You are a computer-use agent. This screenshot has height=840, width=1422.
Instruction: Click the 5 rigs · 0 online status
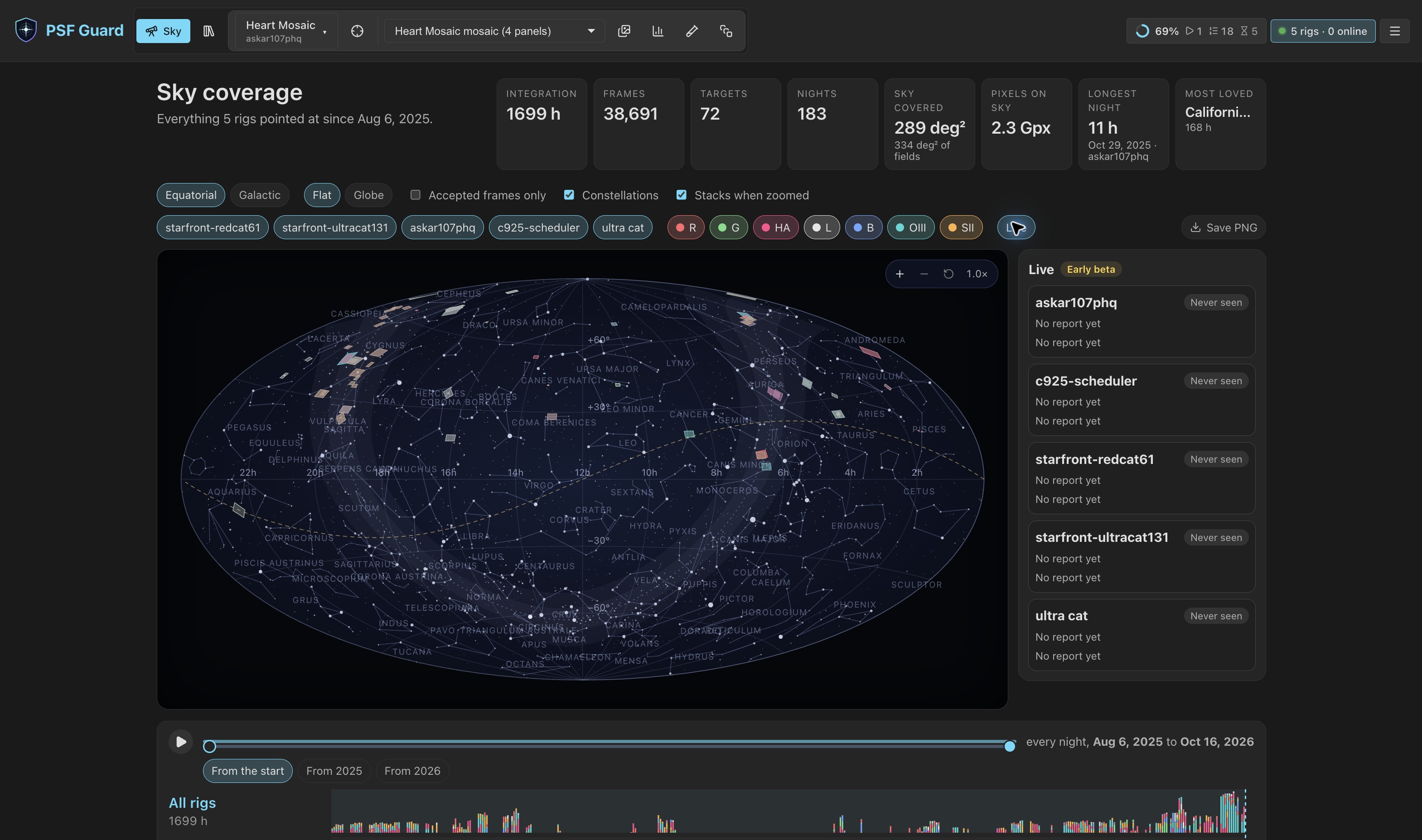click(1323, 31)
